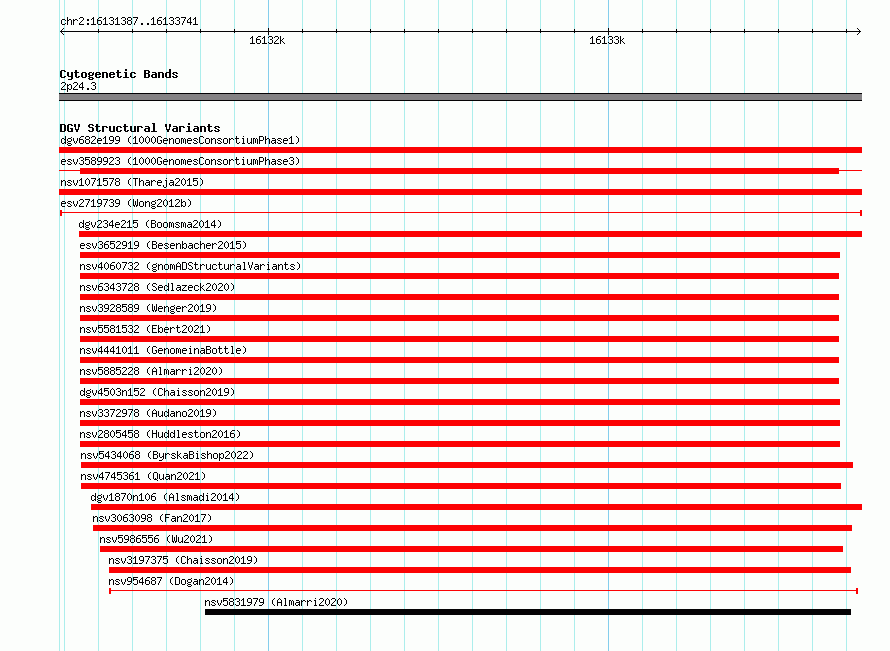Open the esv2719739 (Wong2012b) variant label
Image resolution: width=890 pixels, height=651 pixels.
click(126, 203)
